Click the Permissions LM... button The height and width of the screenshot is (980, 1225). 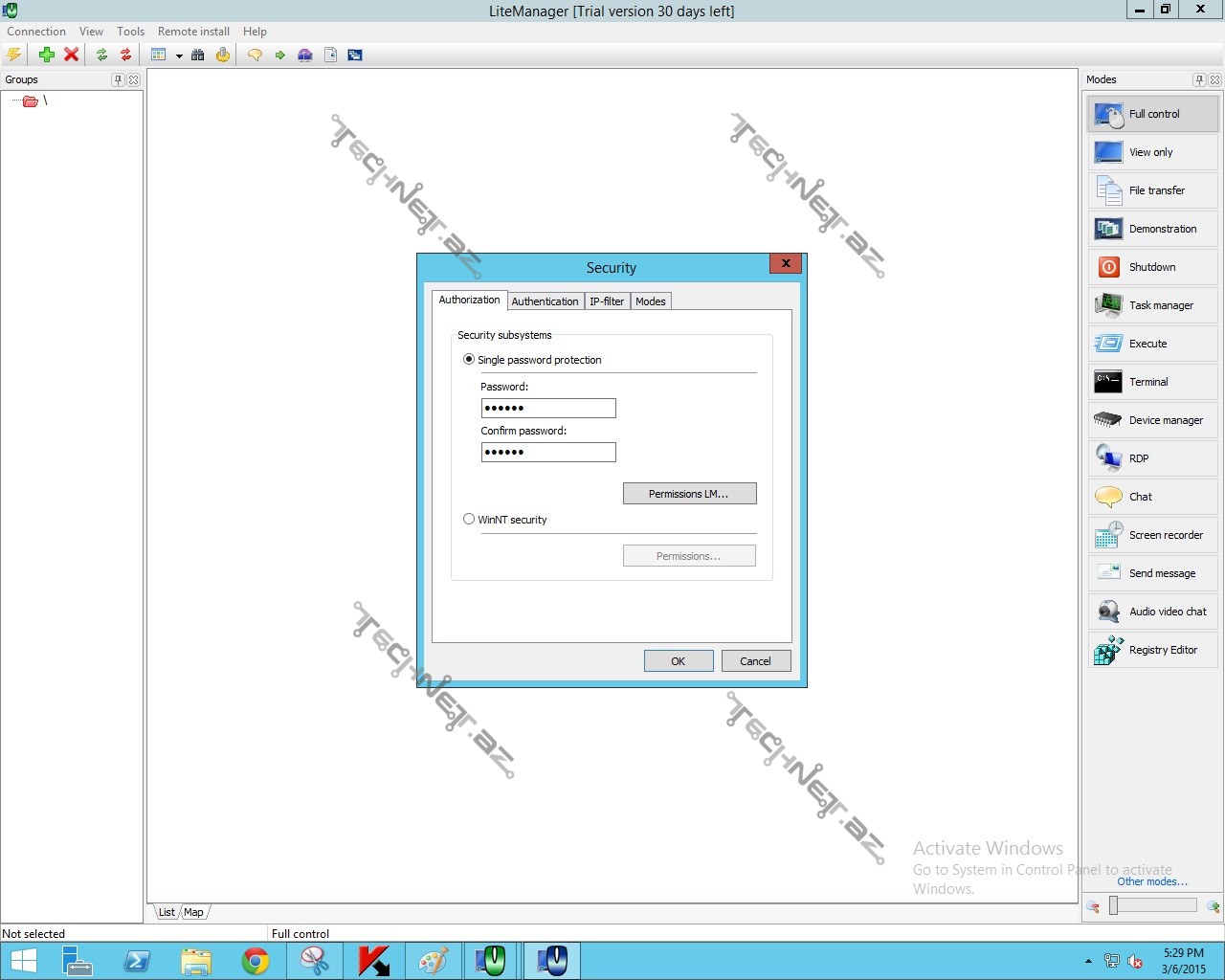pos(689,494)
